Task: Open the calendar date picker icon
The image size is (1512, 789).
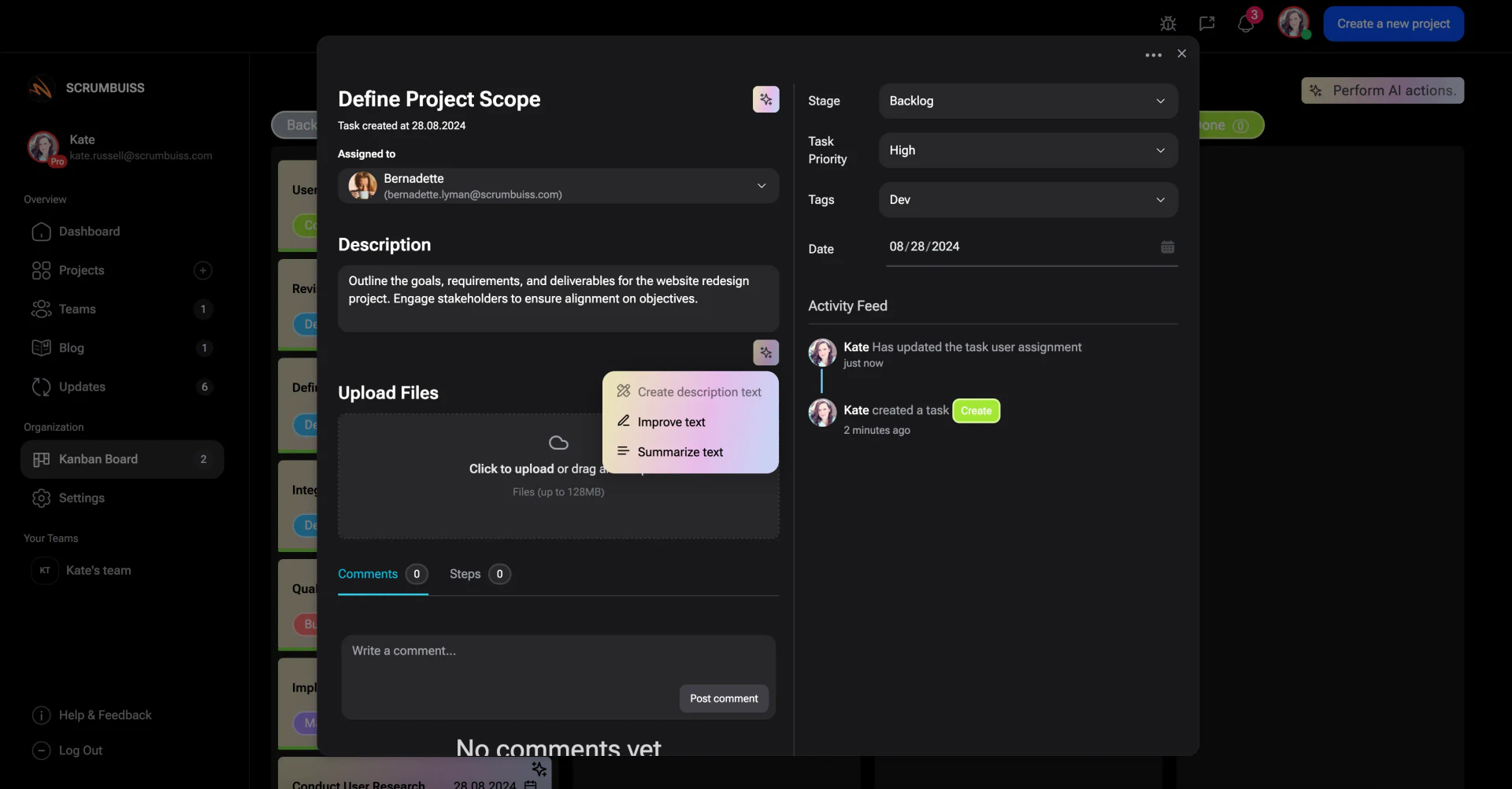Action: [1167, 246]
